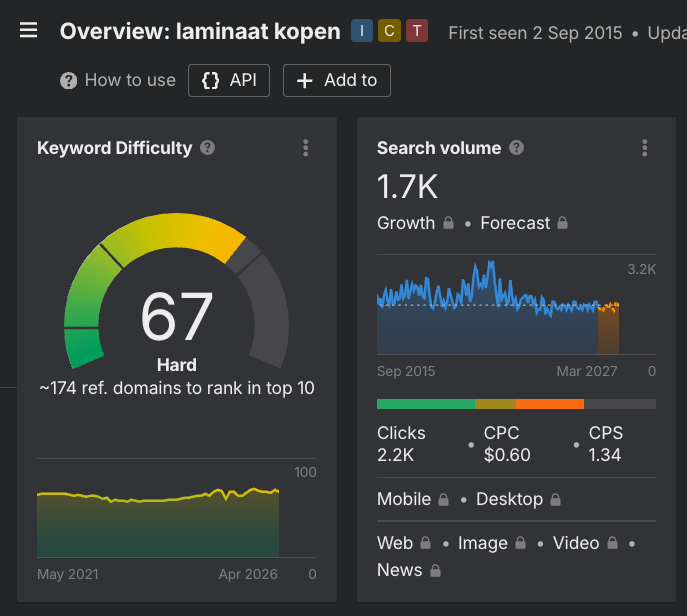Select the locked News search type
This screenshot has height=616, width=687.
[x=400, y=570]
